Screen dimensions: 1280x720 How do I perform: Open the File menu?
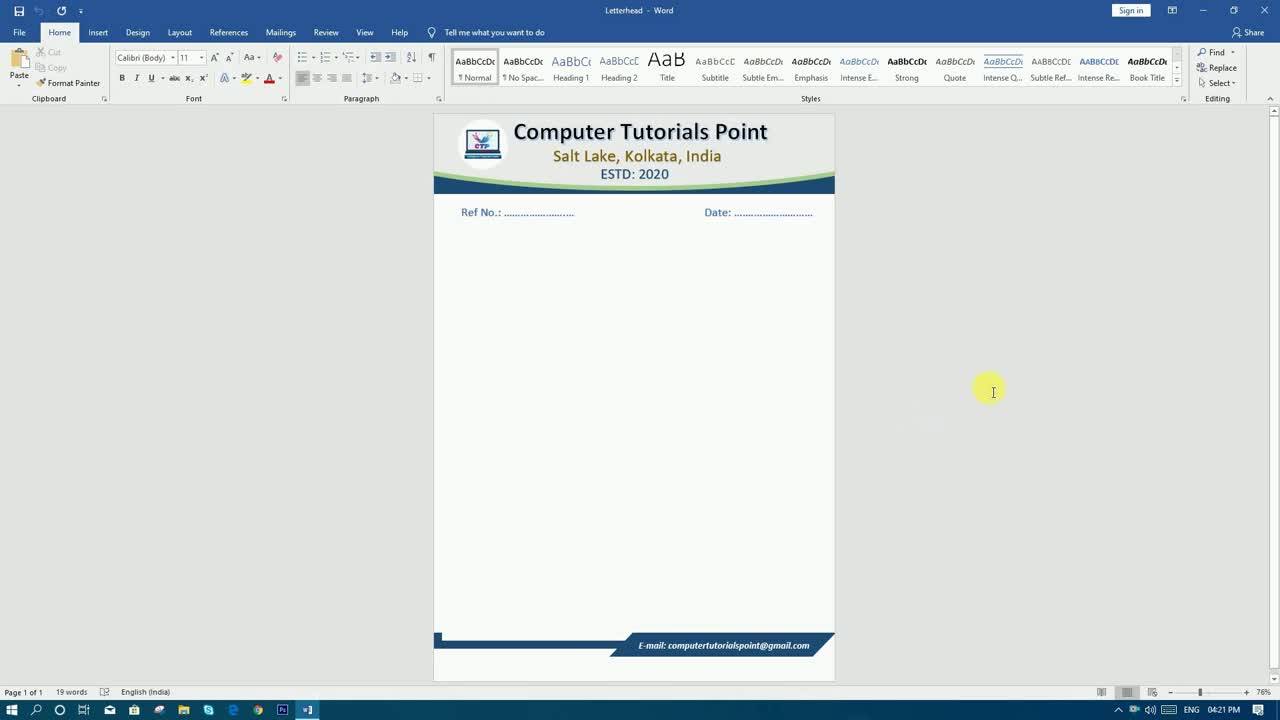19,32
